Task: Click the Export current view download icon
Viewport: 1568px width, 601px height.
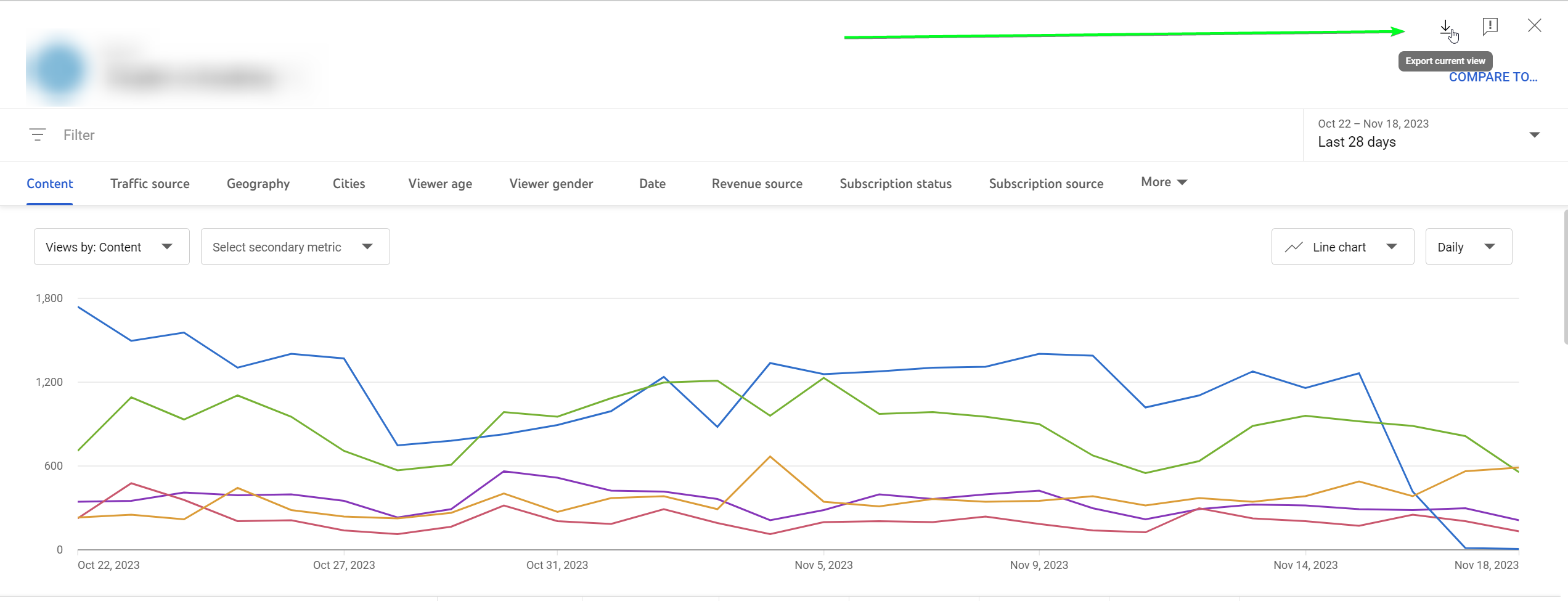Action: pyautogui.click(x=1445, y=27)
